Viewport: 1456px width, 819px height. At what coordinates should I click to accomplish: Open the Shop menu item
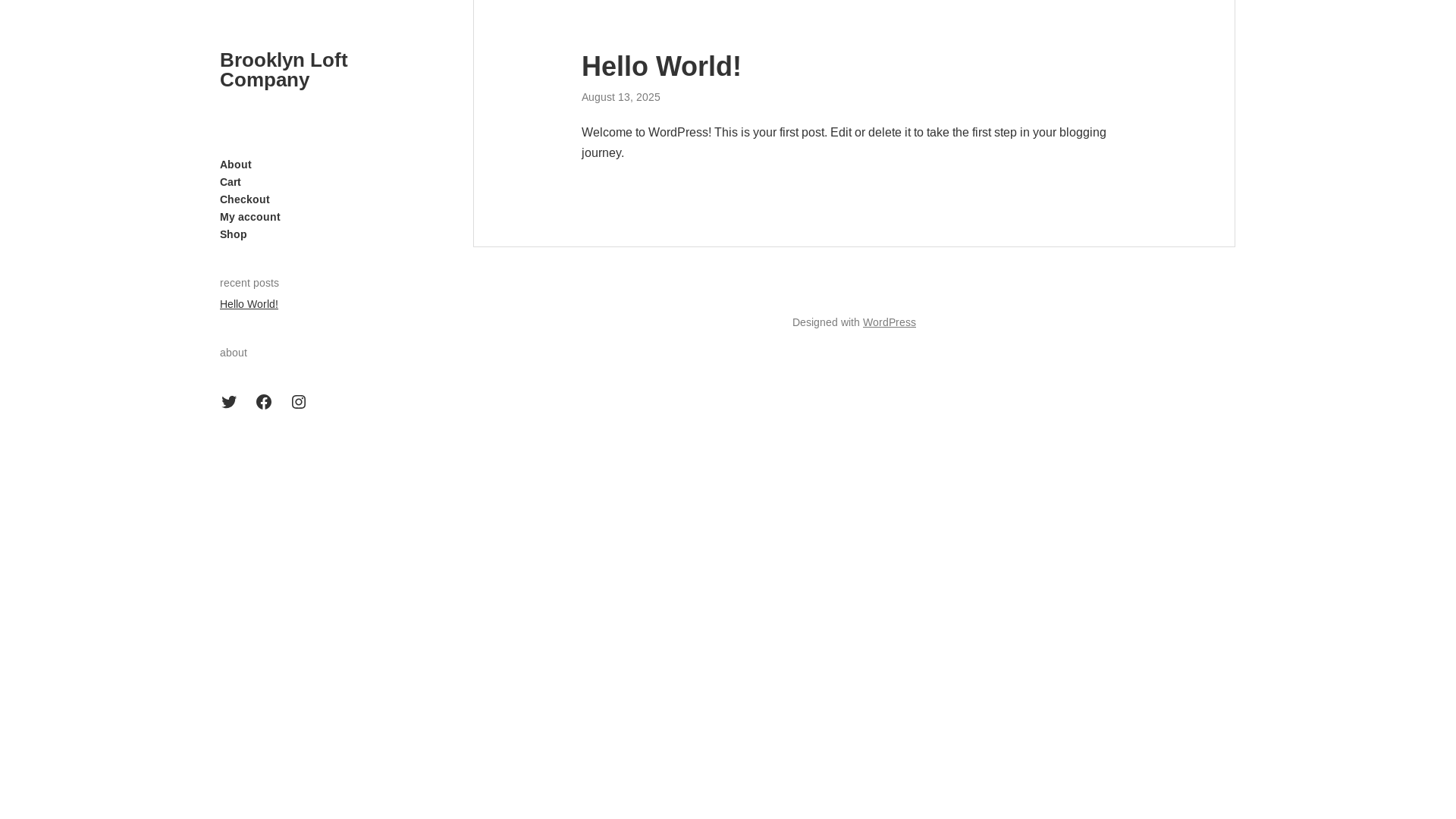(234, 234)
